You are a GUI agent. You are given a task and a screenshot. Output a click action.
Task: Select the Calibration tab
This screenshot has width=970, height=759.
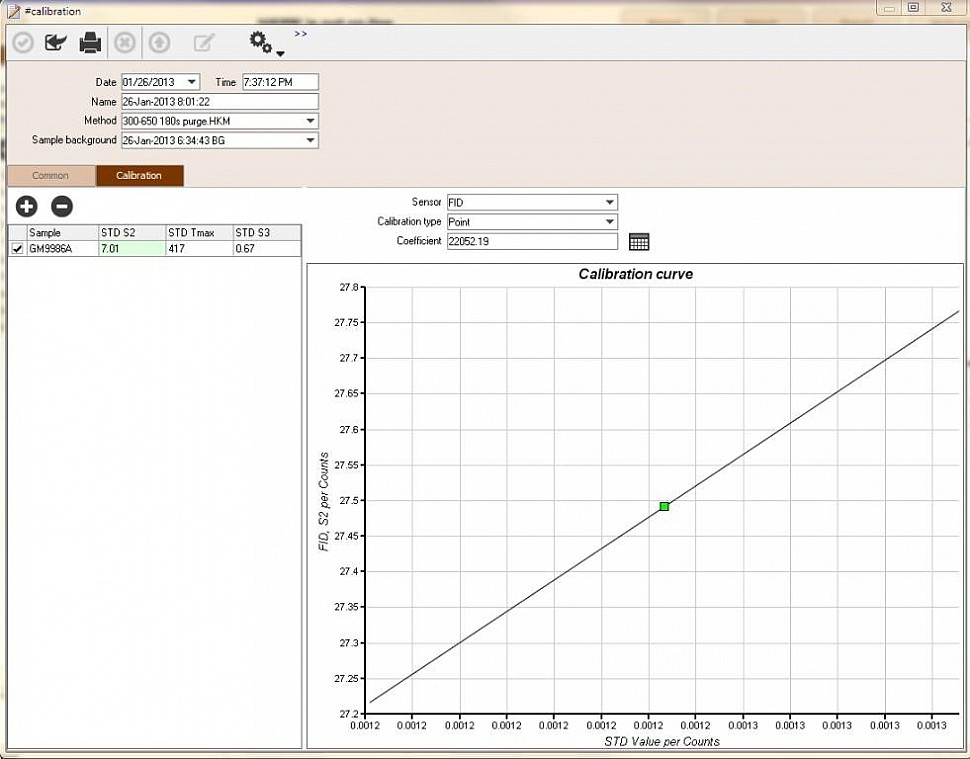pos(140,176)
